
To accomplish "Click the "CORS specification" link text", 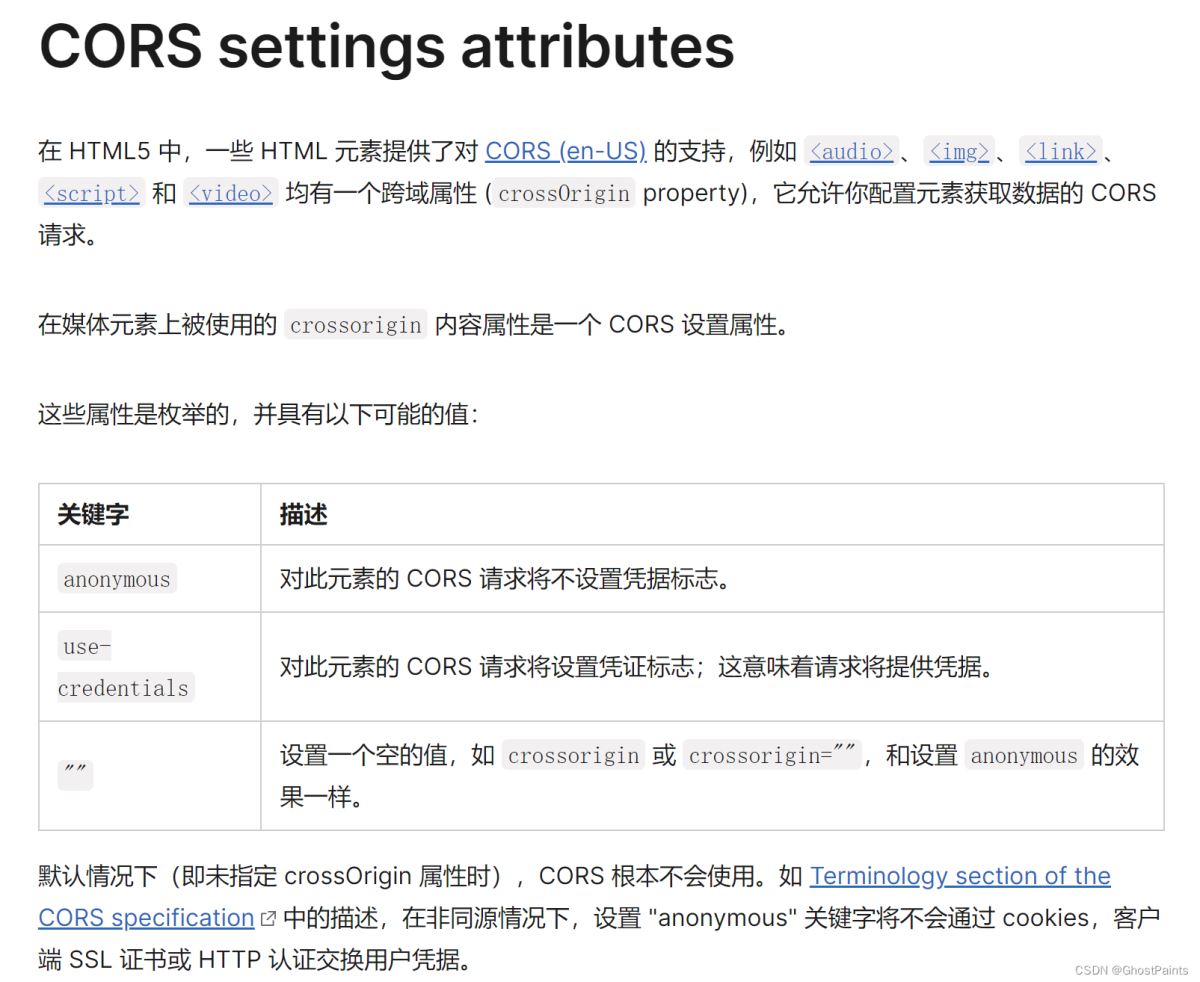I will (x=146, y=918).
